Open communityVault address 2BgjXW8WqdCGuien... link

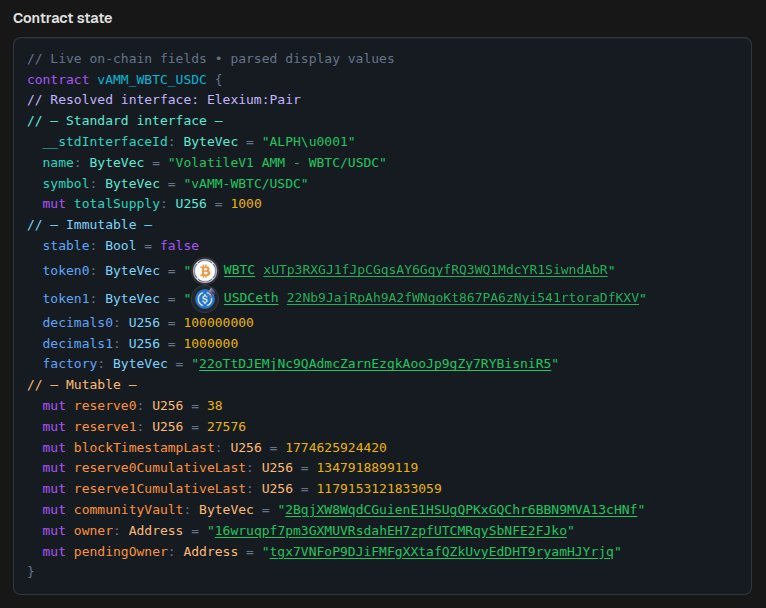(x=461, y=510)
